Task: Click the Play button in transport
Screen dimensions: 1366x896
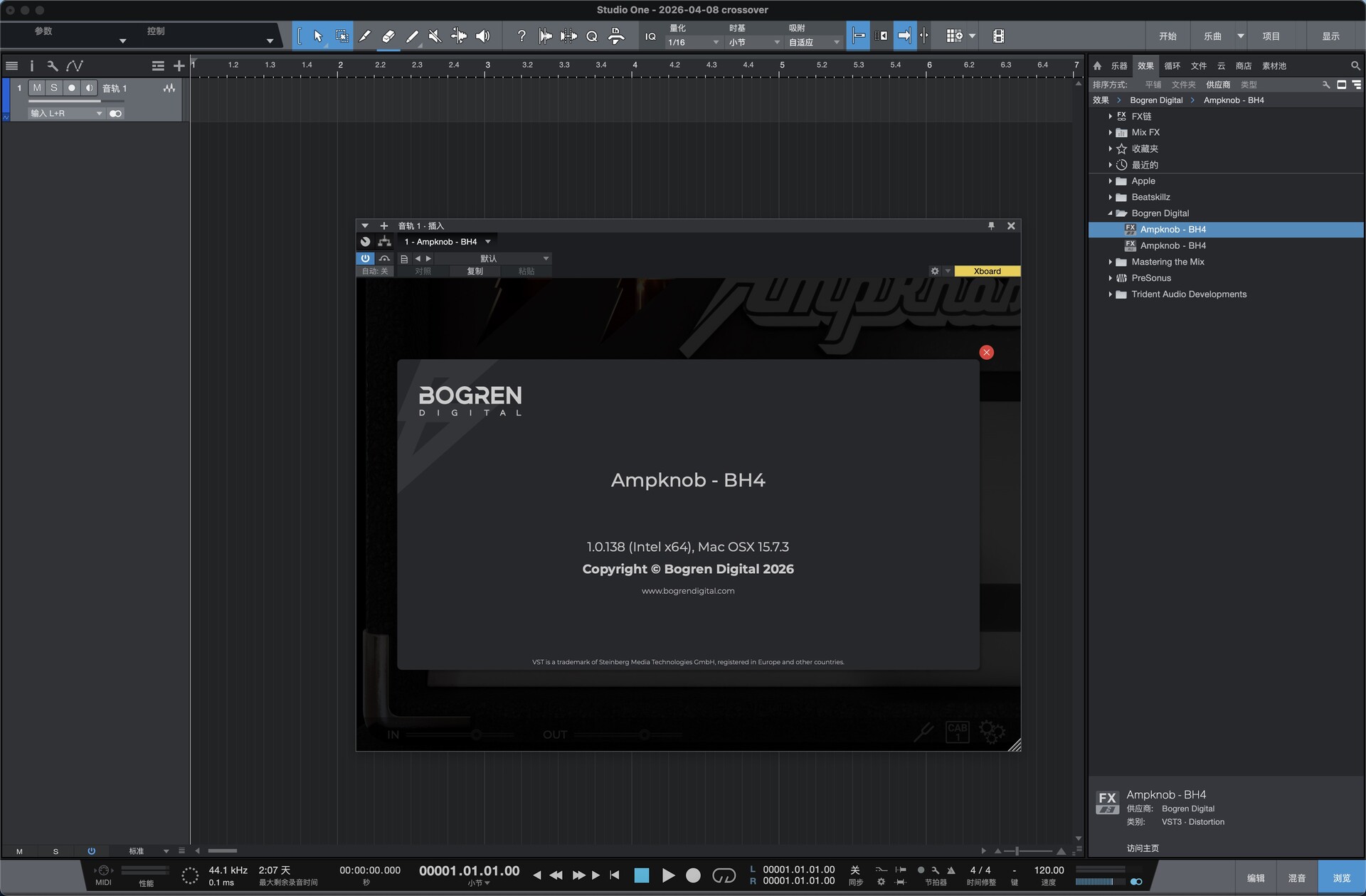Action: click(668, 875)
